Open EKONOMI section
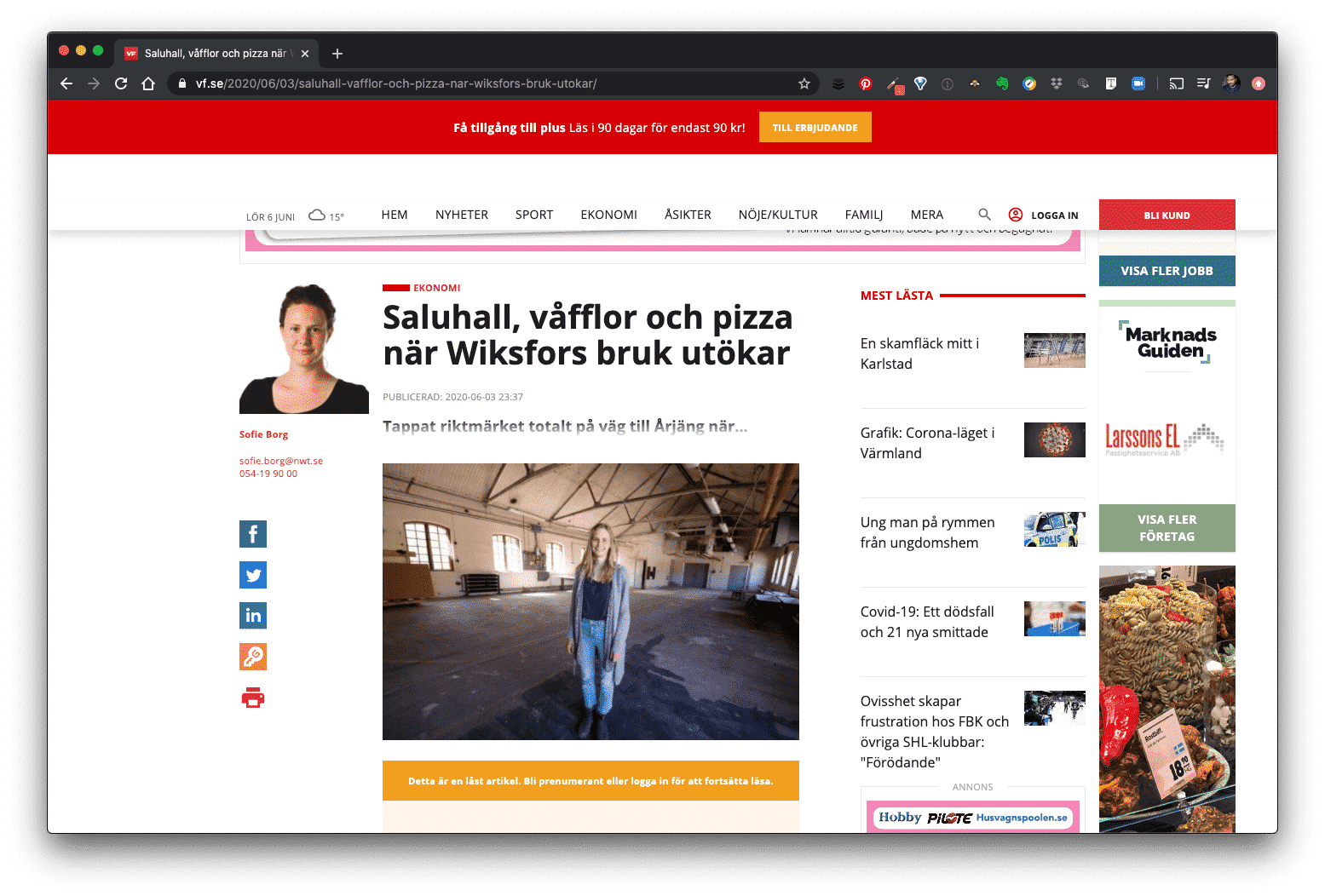 click(609, 215)
